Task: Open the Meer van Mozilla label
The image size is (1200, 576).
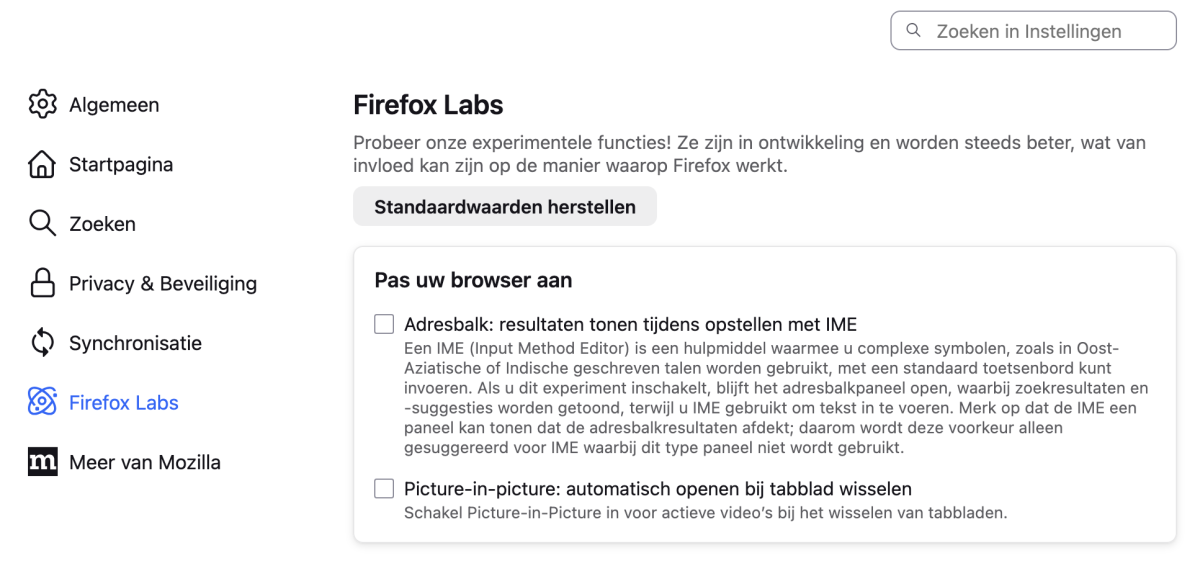Action: pyautogui.click(x=145, y=462)
